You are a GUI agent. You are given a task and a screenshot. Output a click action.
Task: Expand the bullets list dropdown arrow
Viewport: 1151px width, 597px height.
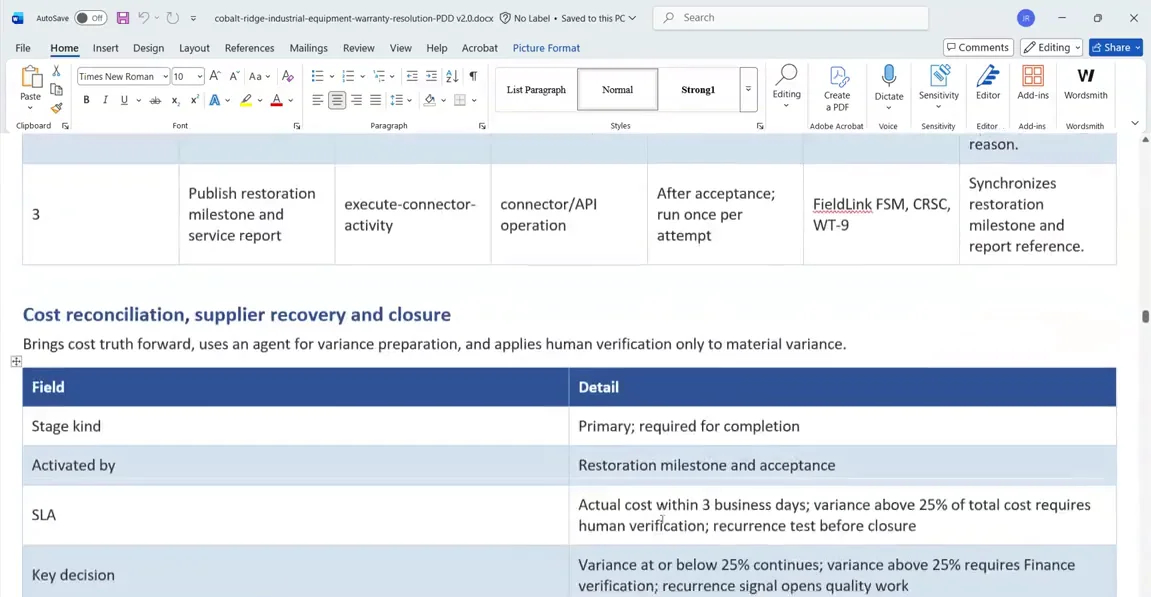(x=332, y=76)
